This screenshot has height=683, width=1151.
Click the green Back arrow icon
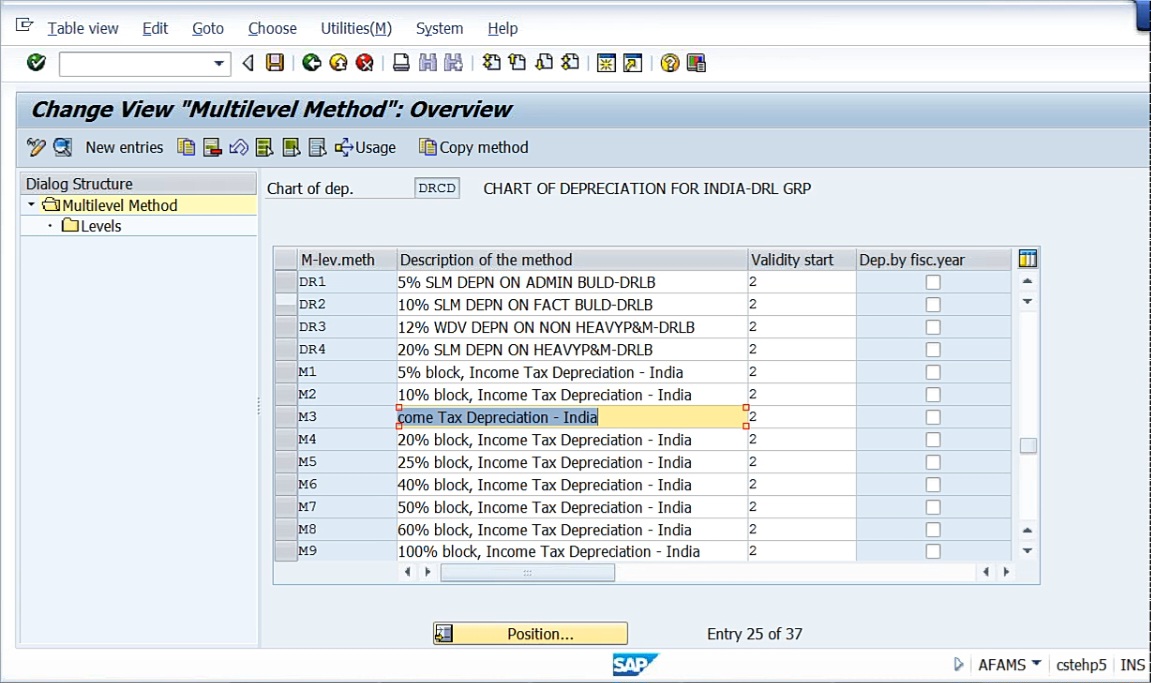tap(311, 63)
